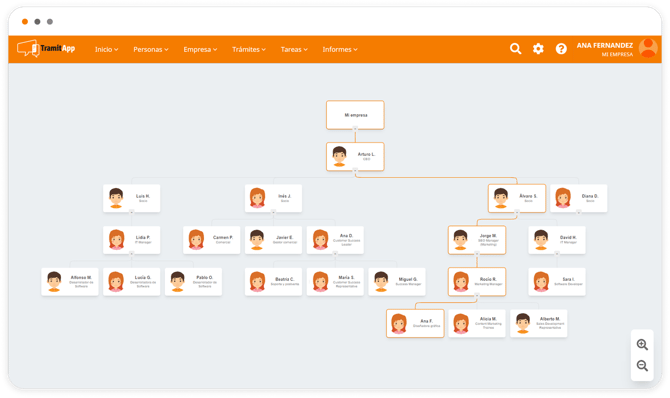Image resolution: width=670 pixels, height=398 pixels.
Task: Collapse subordinates under Lidia P.
Action: tap(132, 254)
